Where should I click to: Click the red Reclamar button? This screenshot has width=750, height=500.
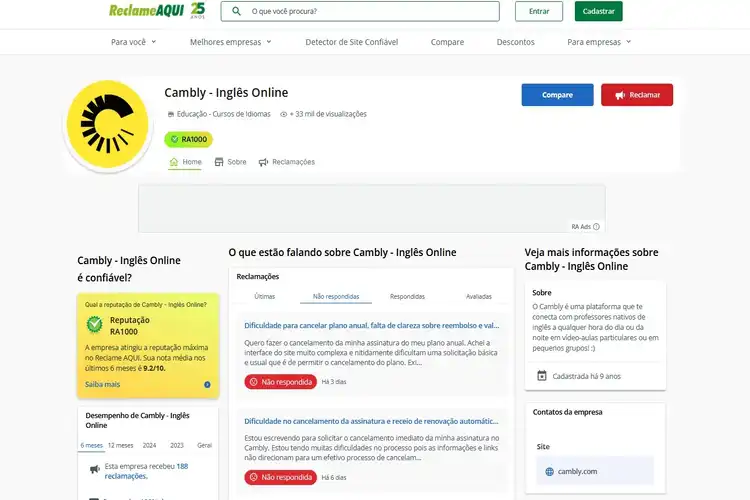tap(637, 95)
